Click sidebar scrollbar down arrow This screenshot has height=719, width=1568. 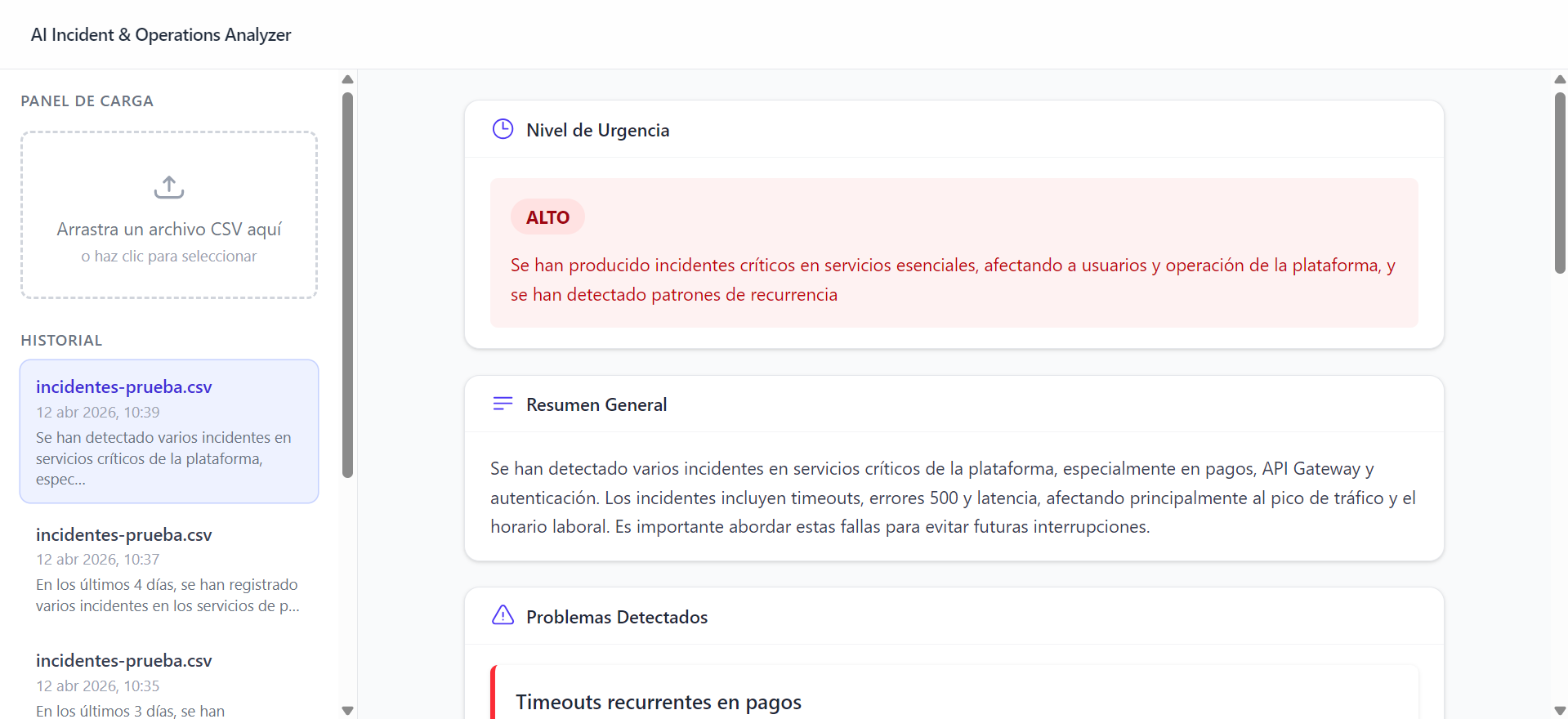coord(347,710)
